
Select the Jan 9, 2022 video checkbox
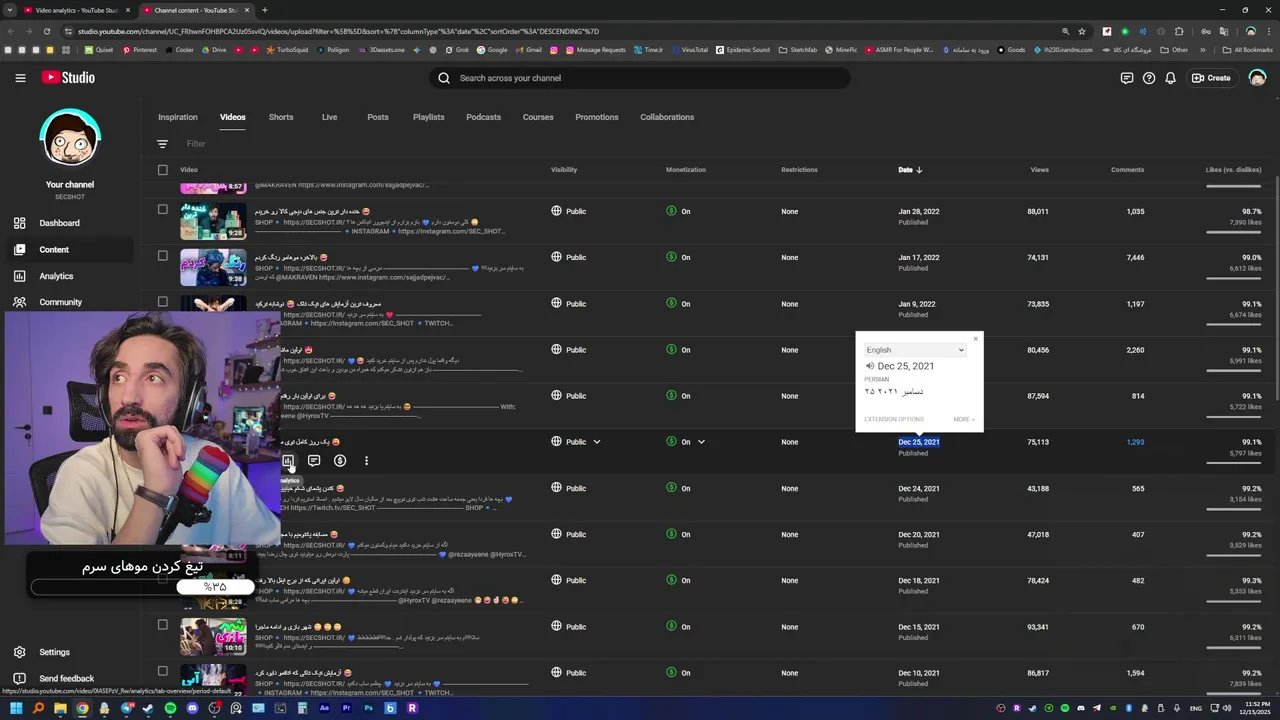pyautogui.click(x=163, y=302)
